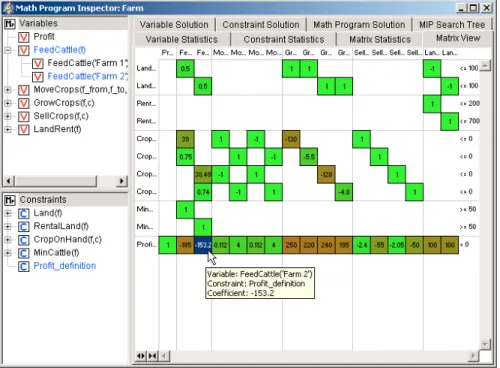Click the 38.48 coefficient matrix cell
Image resolution: width=500 pixels, height=368 pixels.
203,175
